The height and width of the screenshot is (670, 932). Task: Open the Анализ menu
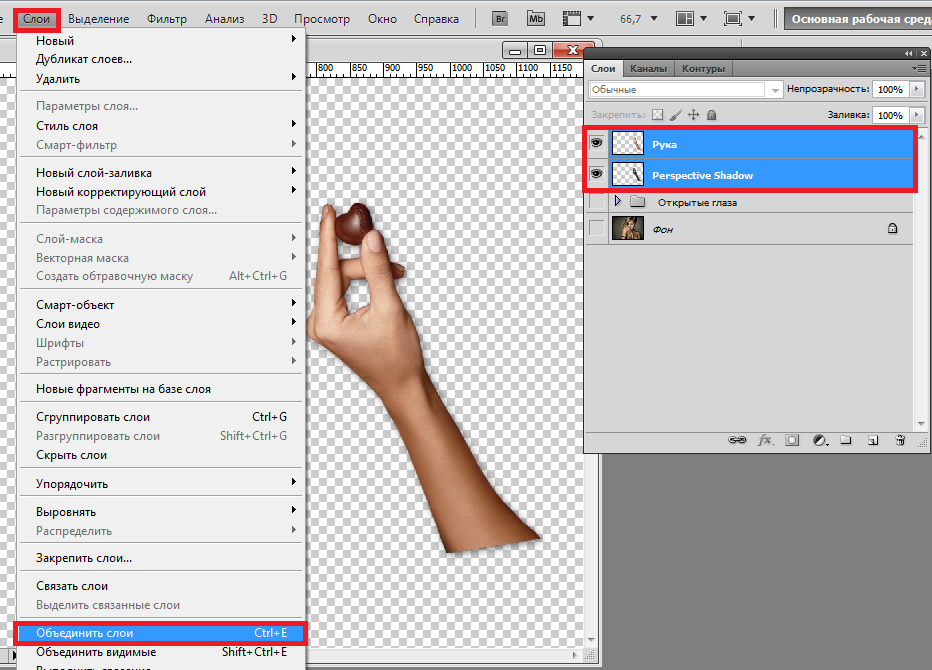(224, 19)
